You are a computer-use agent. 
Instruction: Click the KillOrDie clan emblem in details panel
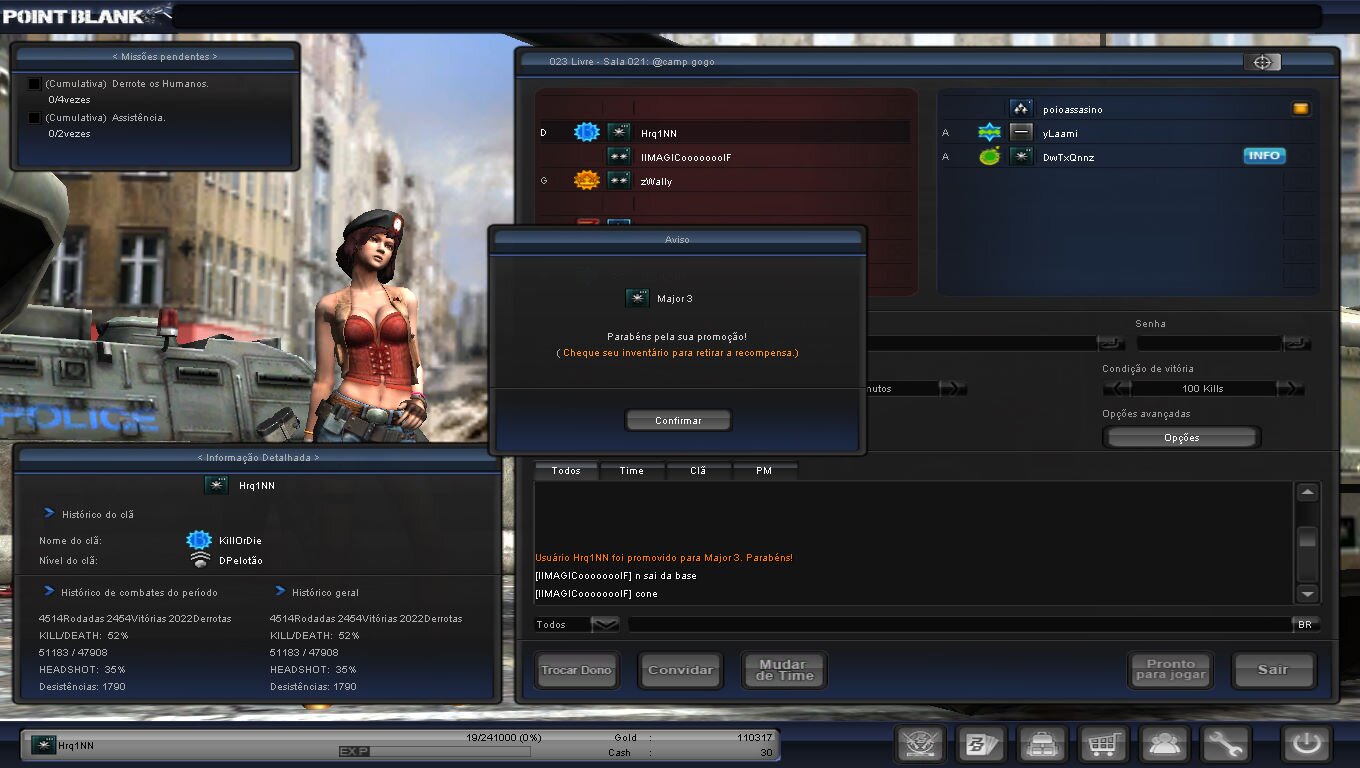click(x=199, y=540)
